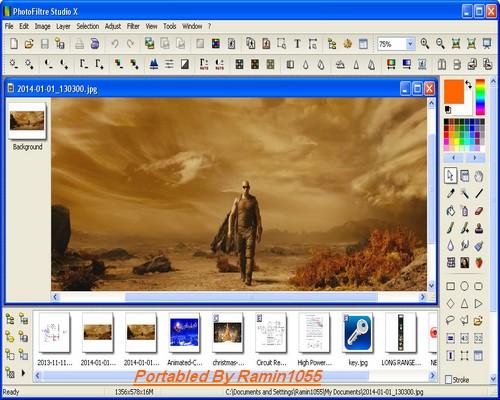Click the 1356x578x16M status bar text
Image resolution: width=500 pixels, height=400 pixels.
coord(134,392)
